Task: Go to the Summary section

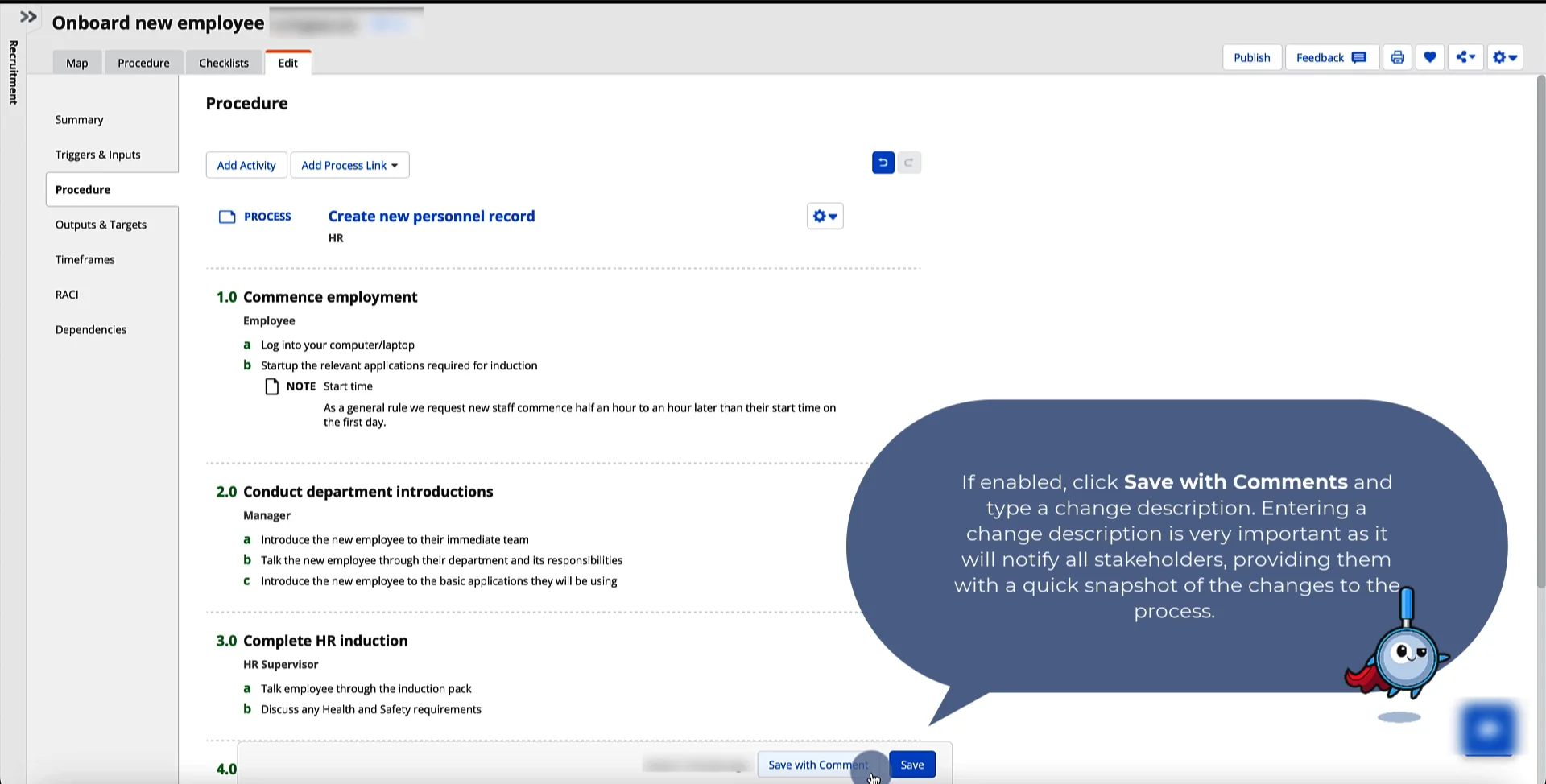Action: pyautogui.click(x=80, y=120)
